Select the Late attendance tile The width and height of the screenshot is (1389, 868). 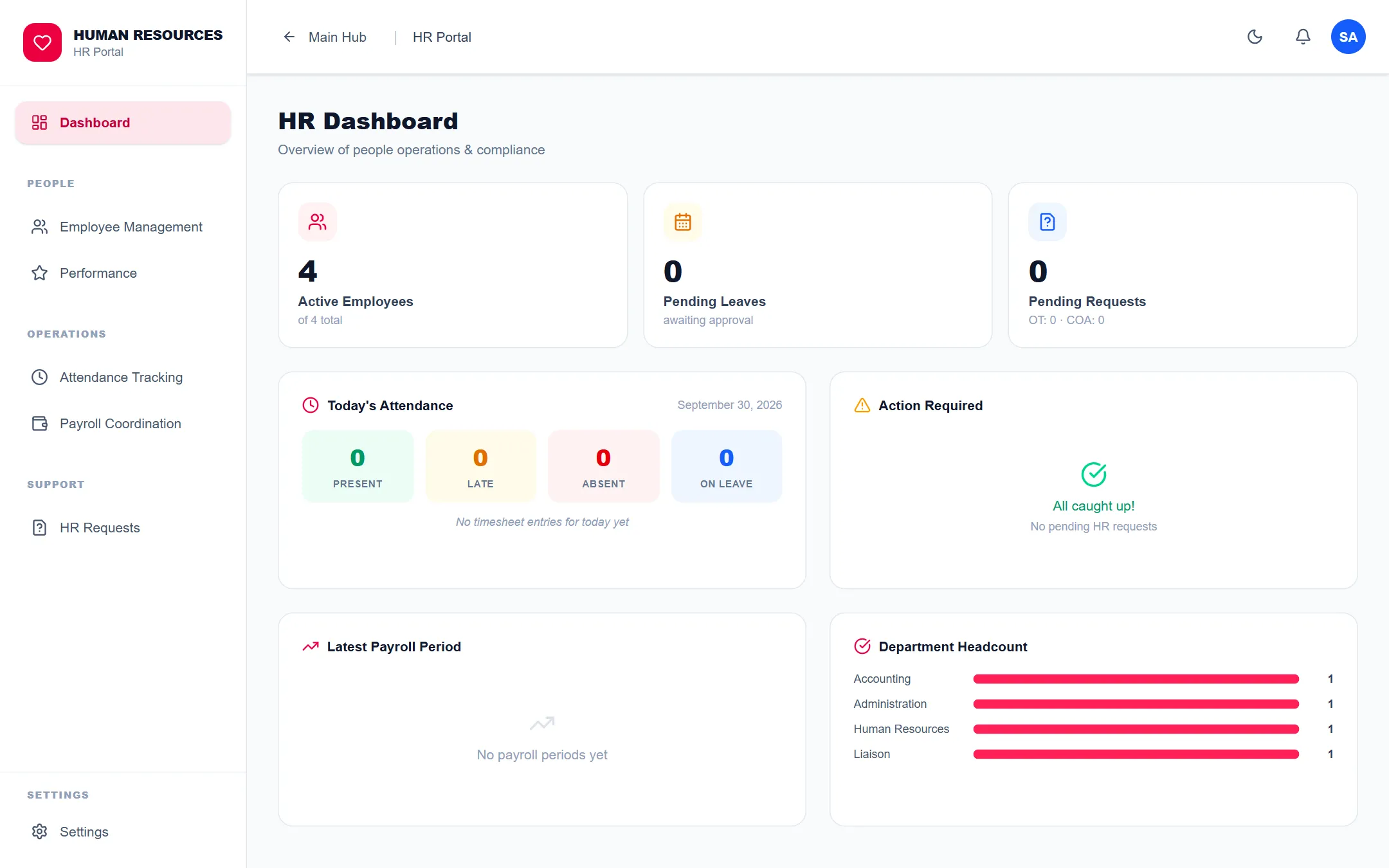(480, 466)
